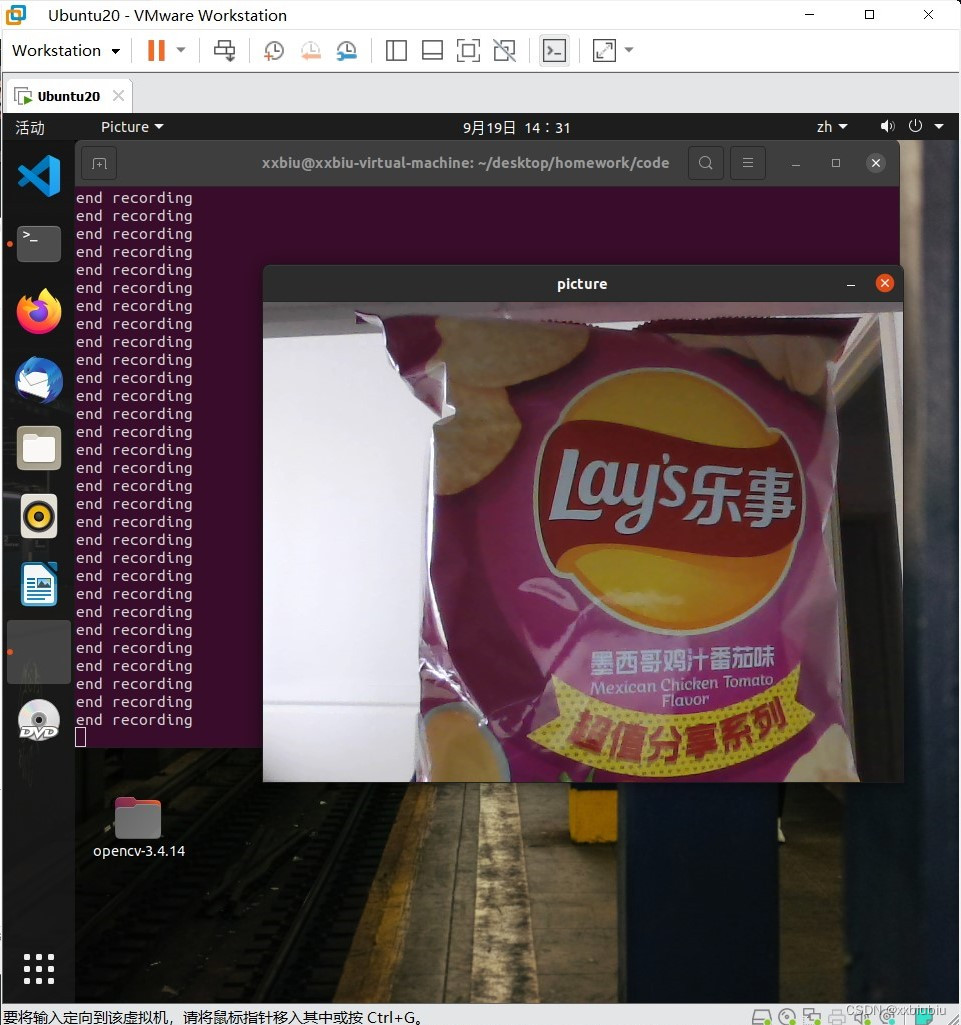Click the terminal title path text
This screenshot has height=1025, width=961.
coord(465,163)
